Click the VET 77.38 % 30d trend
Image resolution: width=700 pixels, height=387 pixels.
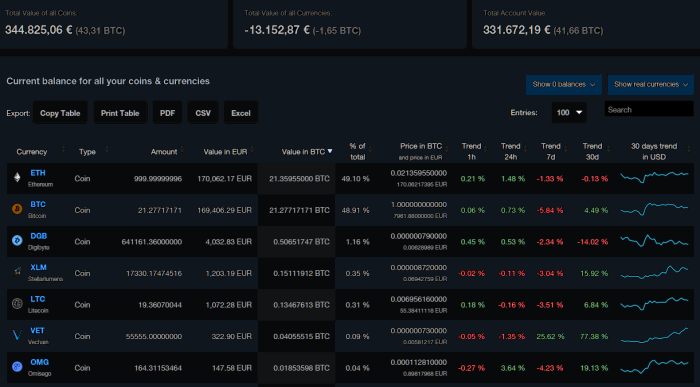pyautogui.click(x=594, y=337)
